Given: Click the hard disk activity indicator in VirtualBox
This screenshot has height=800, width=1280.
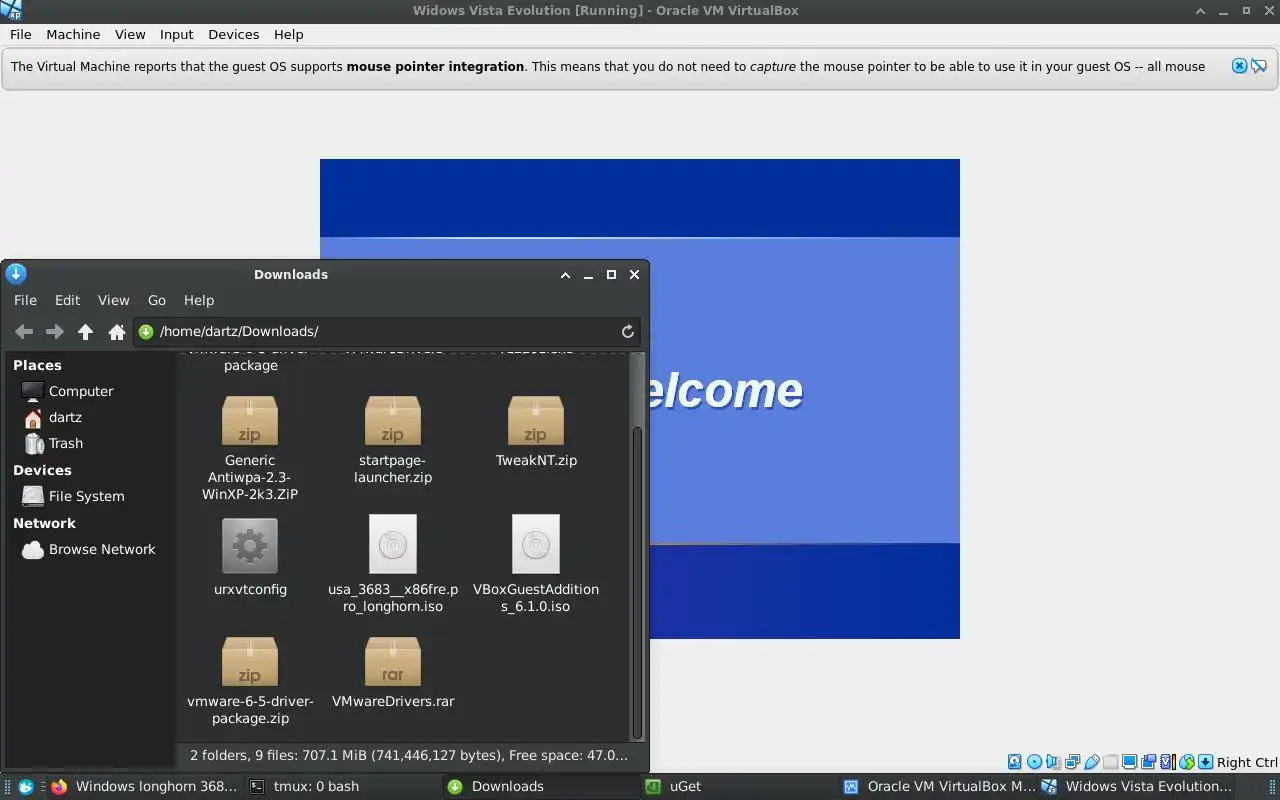Looking at the screenshot, I should [1015, 762].
